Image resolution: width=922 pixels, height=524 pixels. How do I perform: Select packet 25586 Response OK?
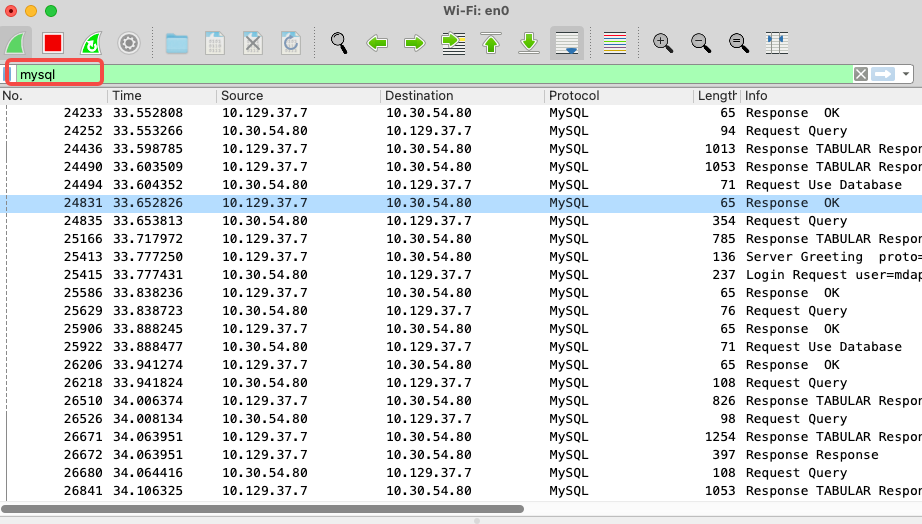pyautogui.click(x=461, y=293)
